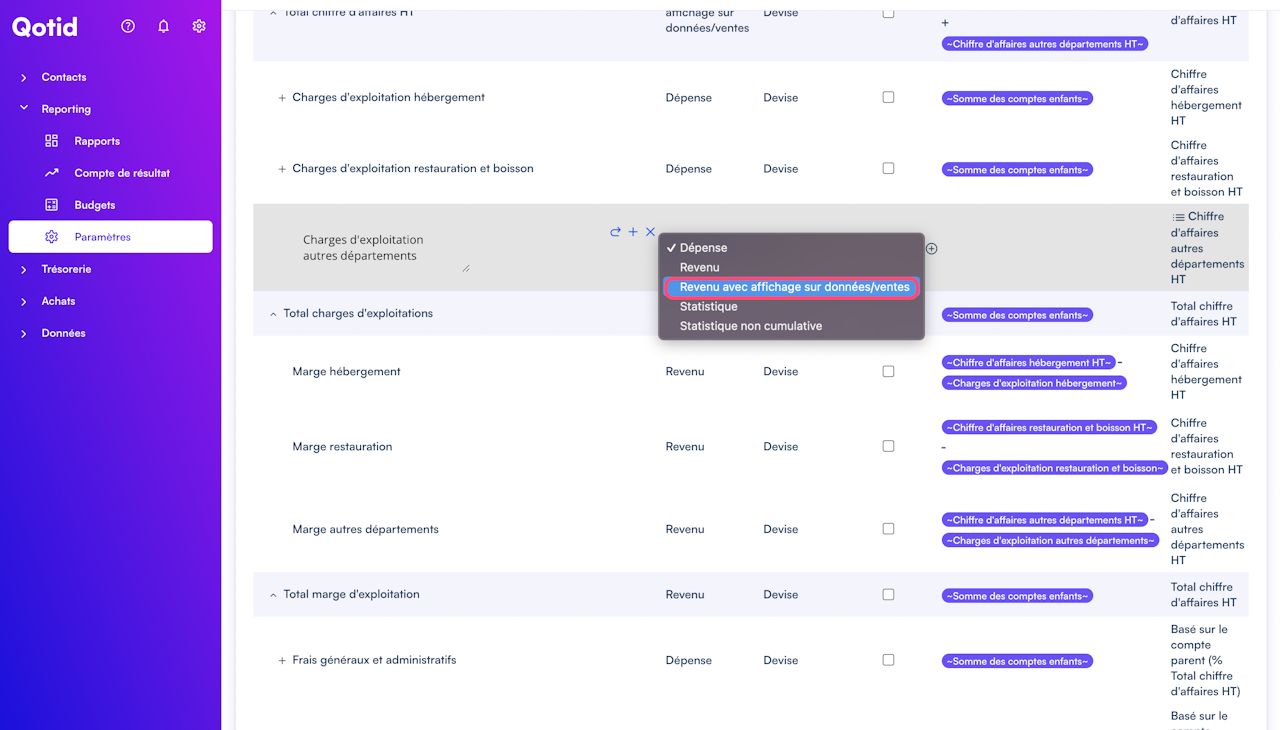1280x730 pixels.
Task: Click the plus icon beside account name
Action: click(x=633, y=232)
